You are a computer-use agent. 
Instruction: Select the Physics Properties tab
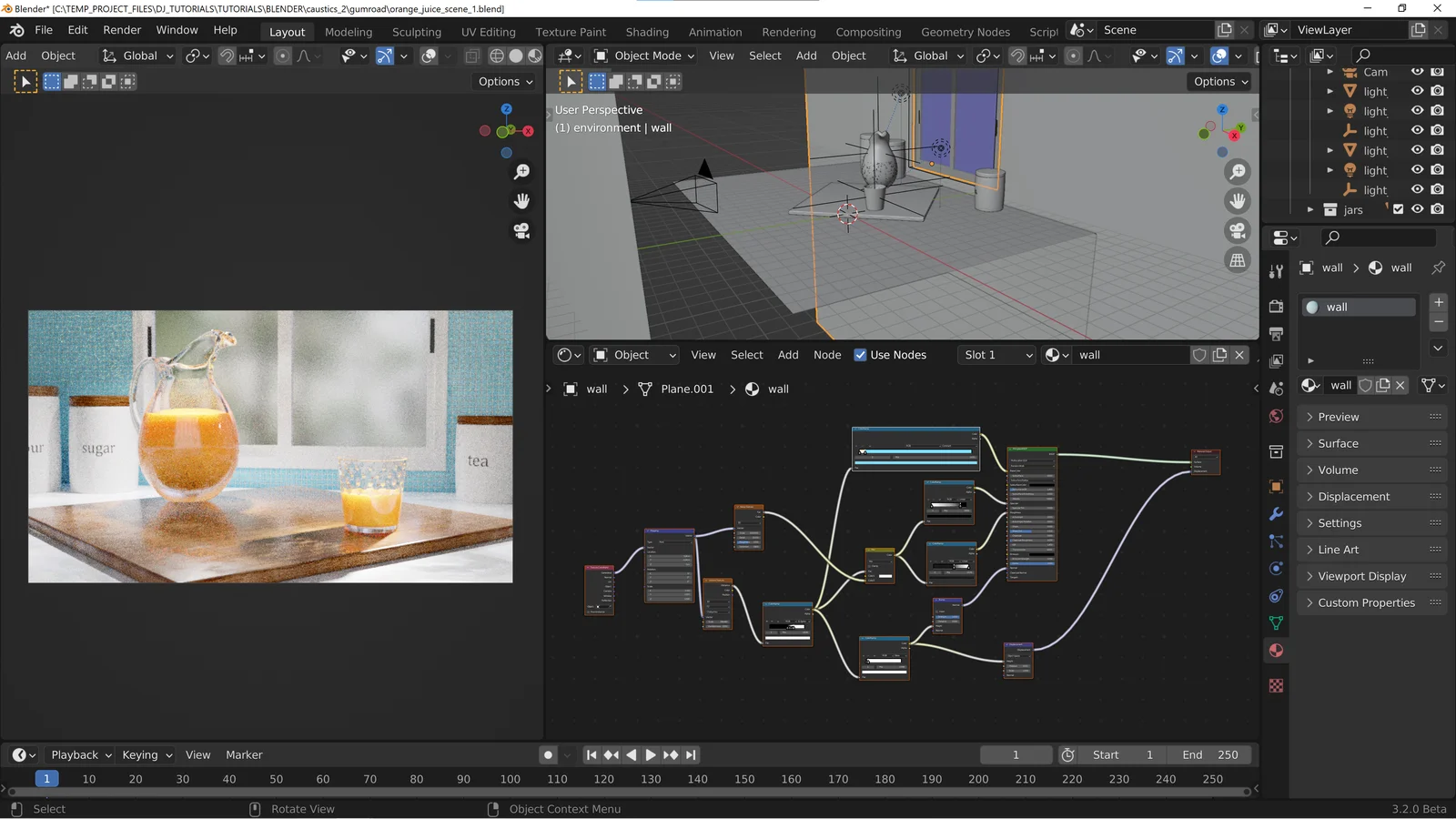click(x=1276, y=566)
